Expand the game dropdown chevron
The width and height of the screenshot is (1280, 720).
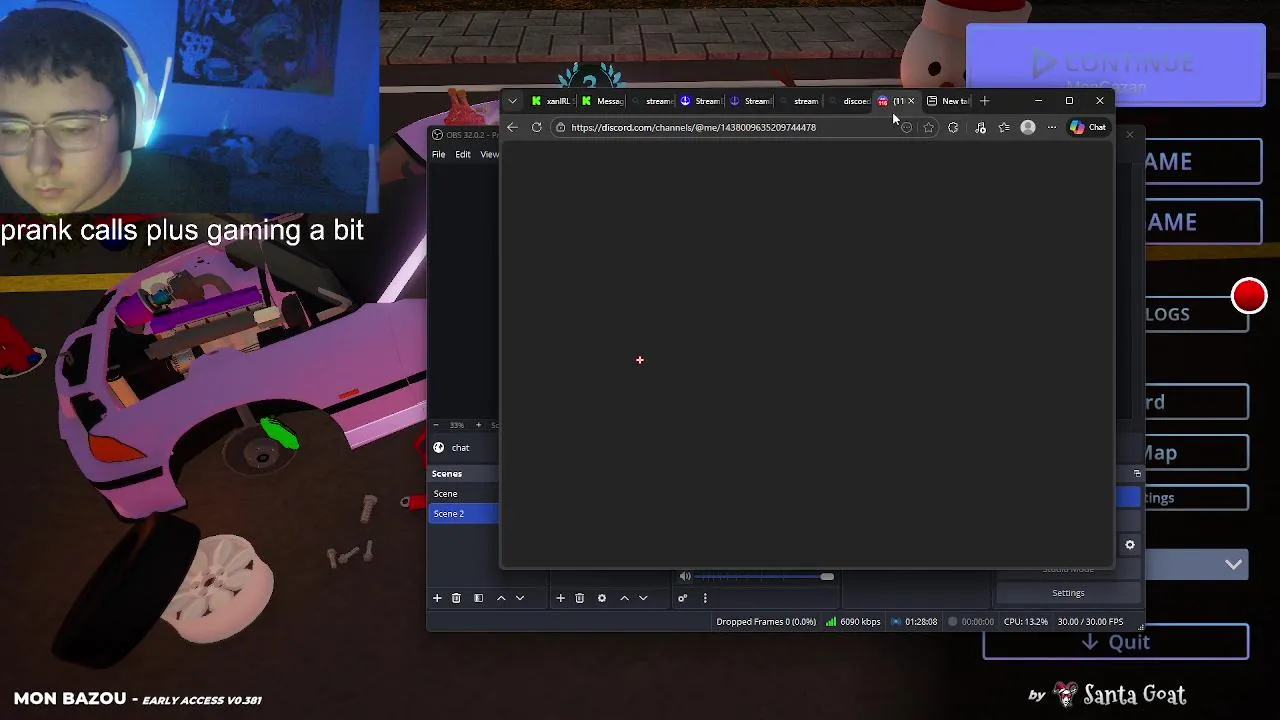coord(1233,565)
